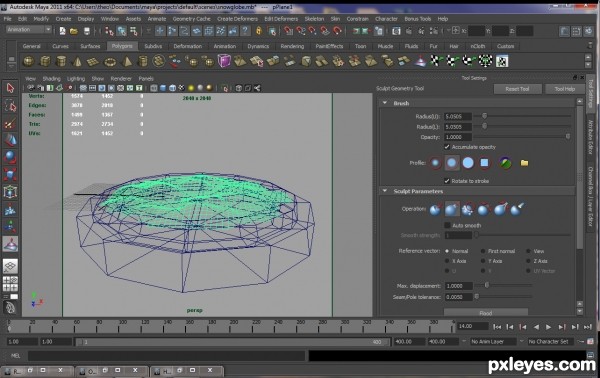Set reference vector to Normal

(447, 251)
